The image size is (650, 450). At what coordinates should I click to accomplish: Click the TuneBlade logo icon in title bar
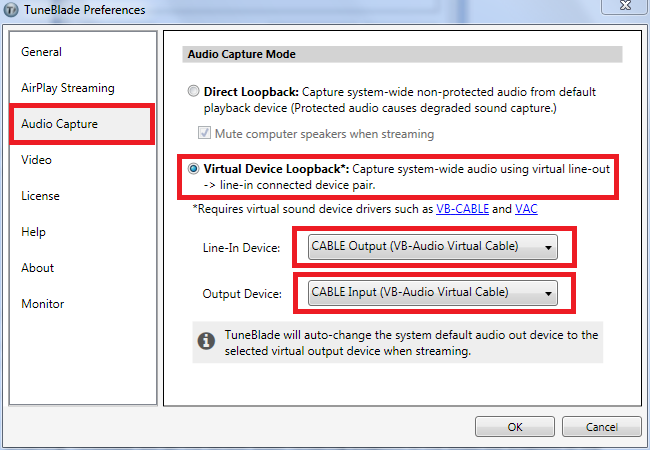pyautogui.click(x=11, y=10)
